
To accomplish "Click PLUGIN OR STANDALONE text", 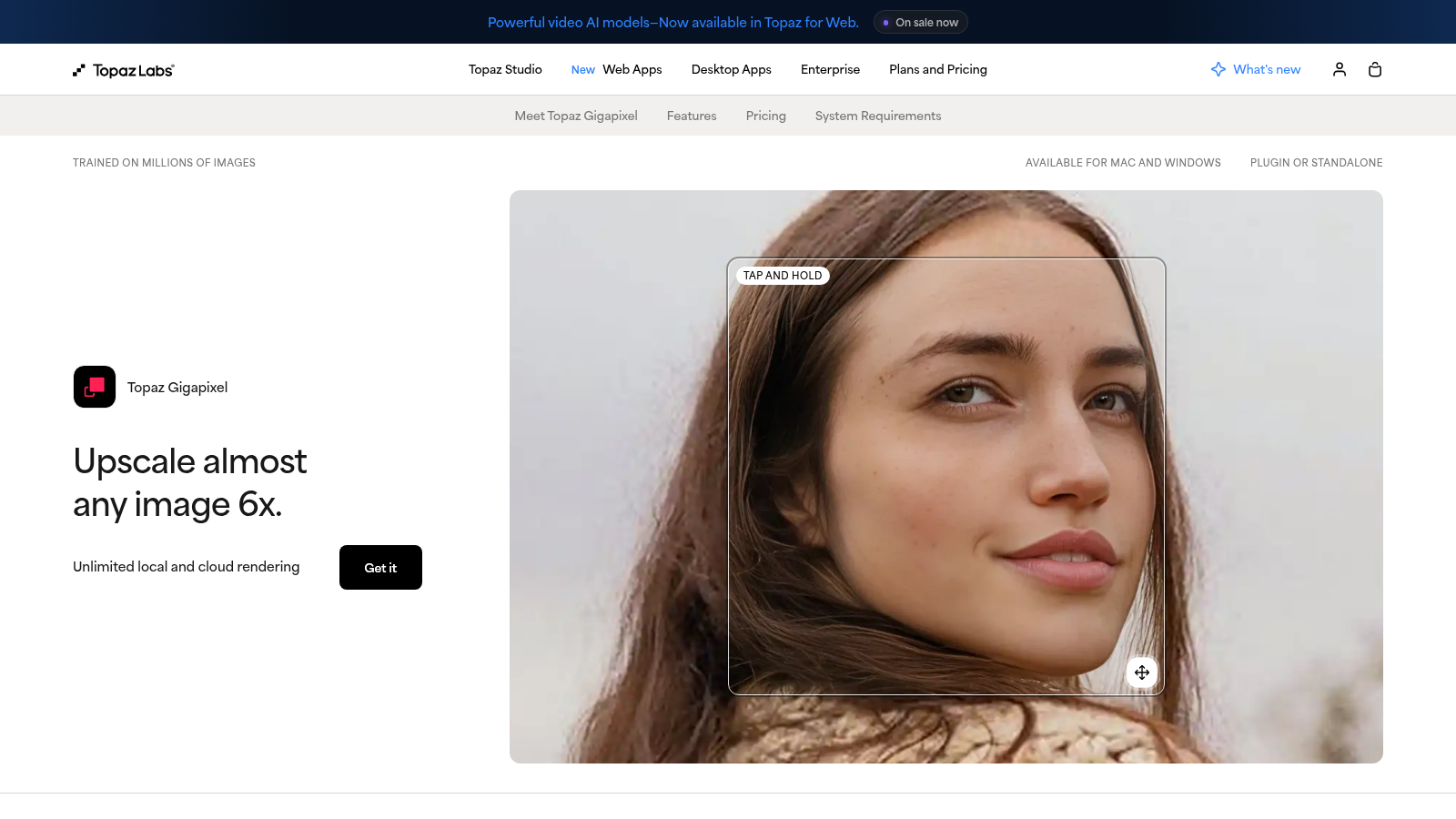I will 1316,163.
